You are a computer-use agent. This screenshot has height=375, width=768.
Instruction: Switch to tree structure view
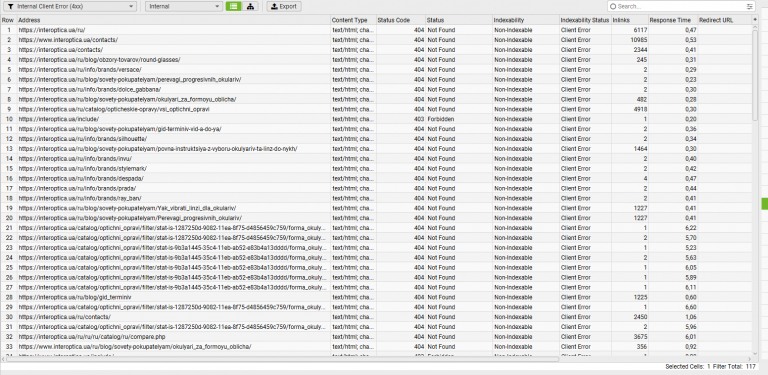pyautogui.click(x=250, y=6)
